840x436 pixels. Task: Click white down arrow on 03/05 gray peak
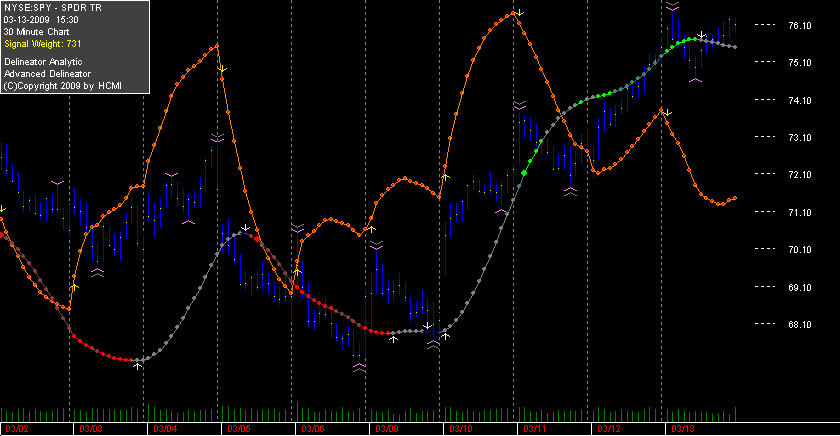tap(245, 228)
